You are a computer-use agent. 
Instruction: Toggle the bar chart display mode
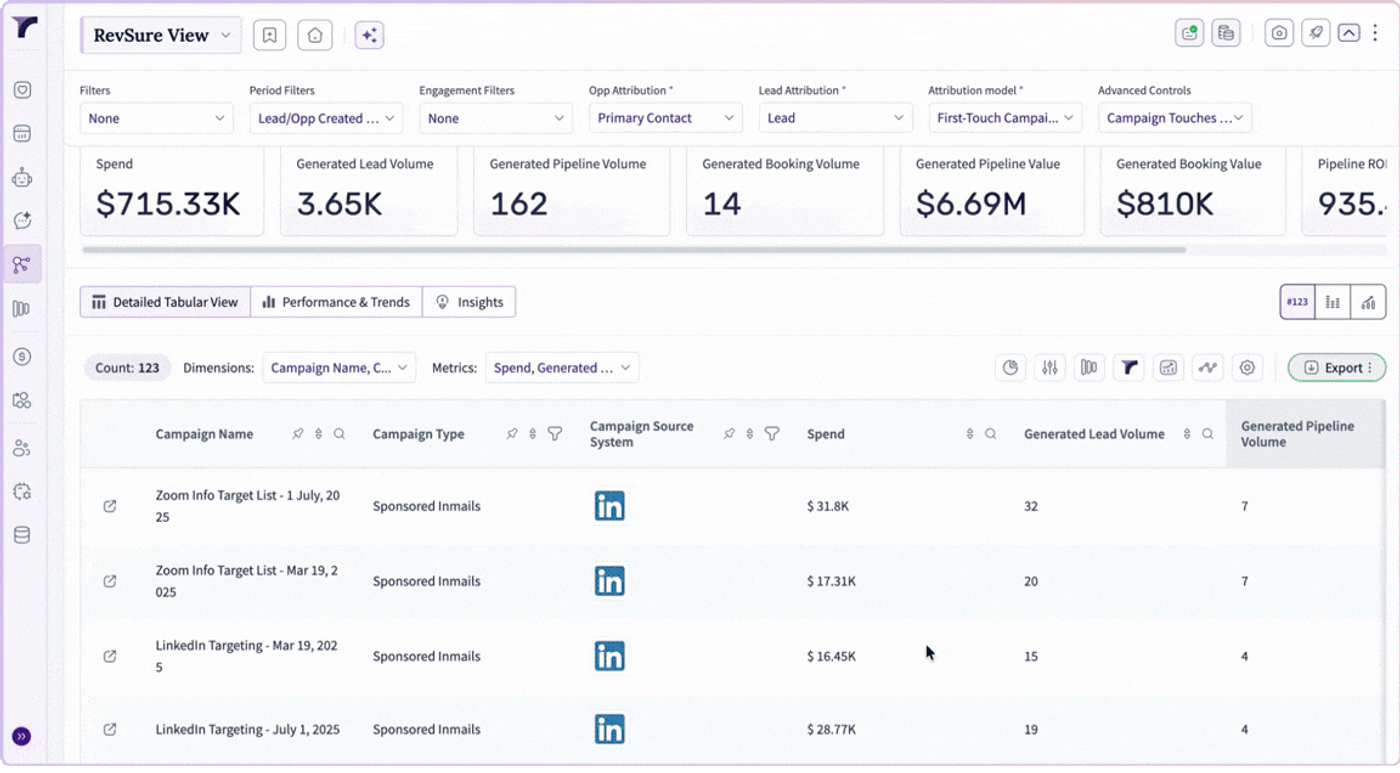point(1332,302)
